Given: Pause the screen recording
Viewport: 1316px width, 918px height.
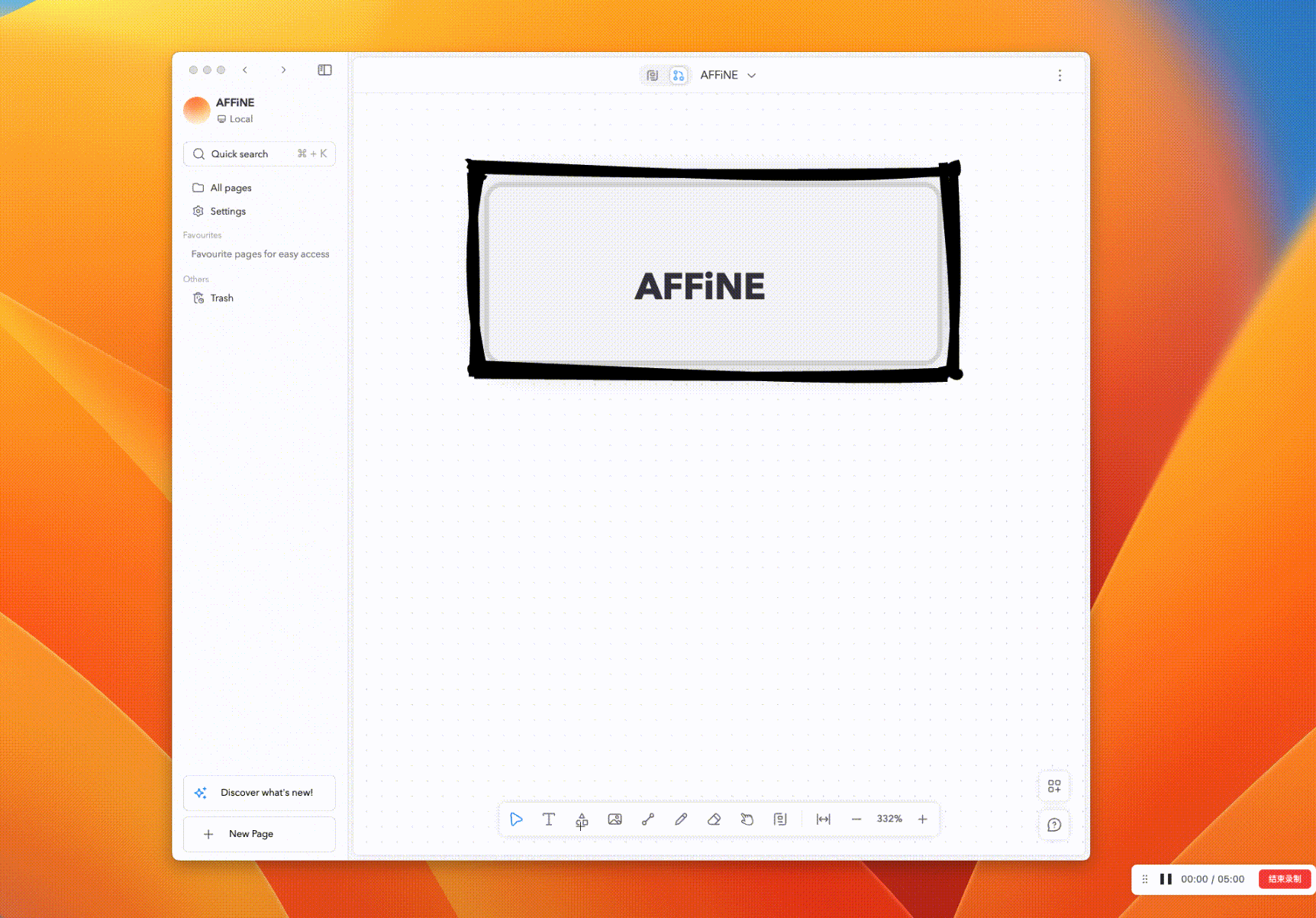Looking at the screenshot, I should (x=1166, y=879).
